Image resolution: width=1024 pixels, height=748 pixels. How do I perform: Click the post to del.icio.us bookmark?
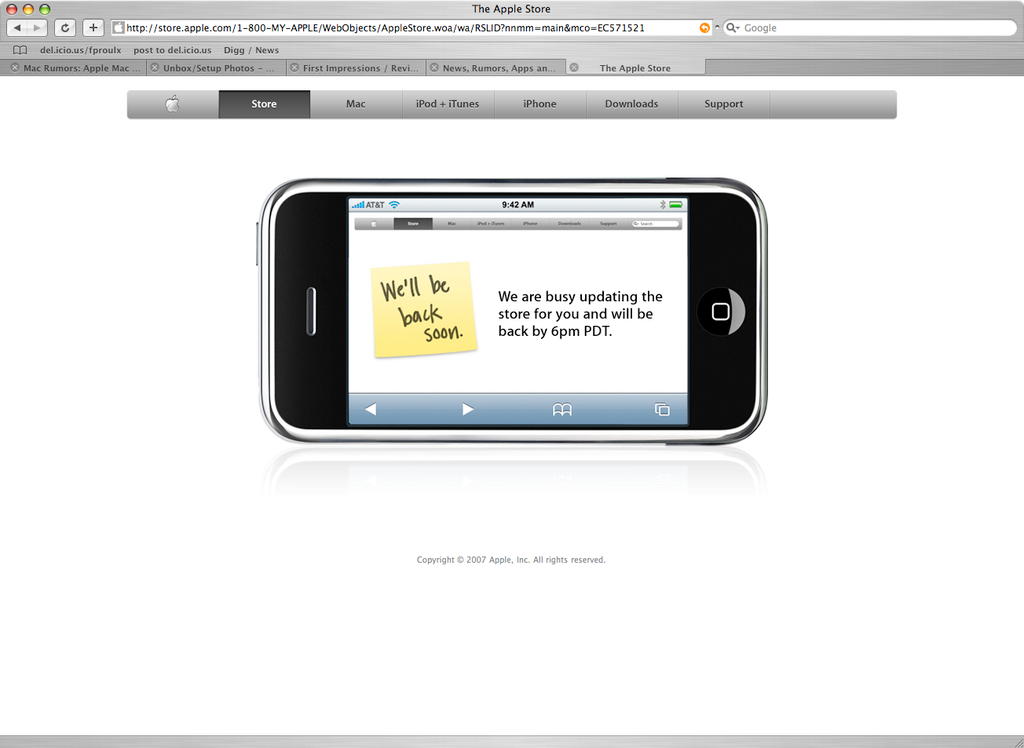pyautogui.click(x=170, y=49)
